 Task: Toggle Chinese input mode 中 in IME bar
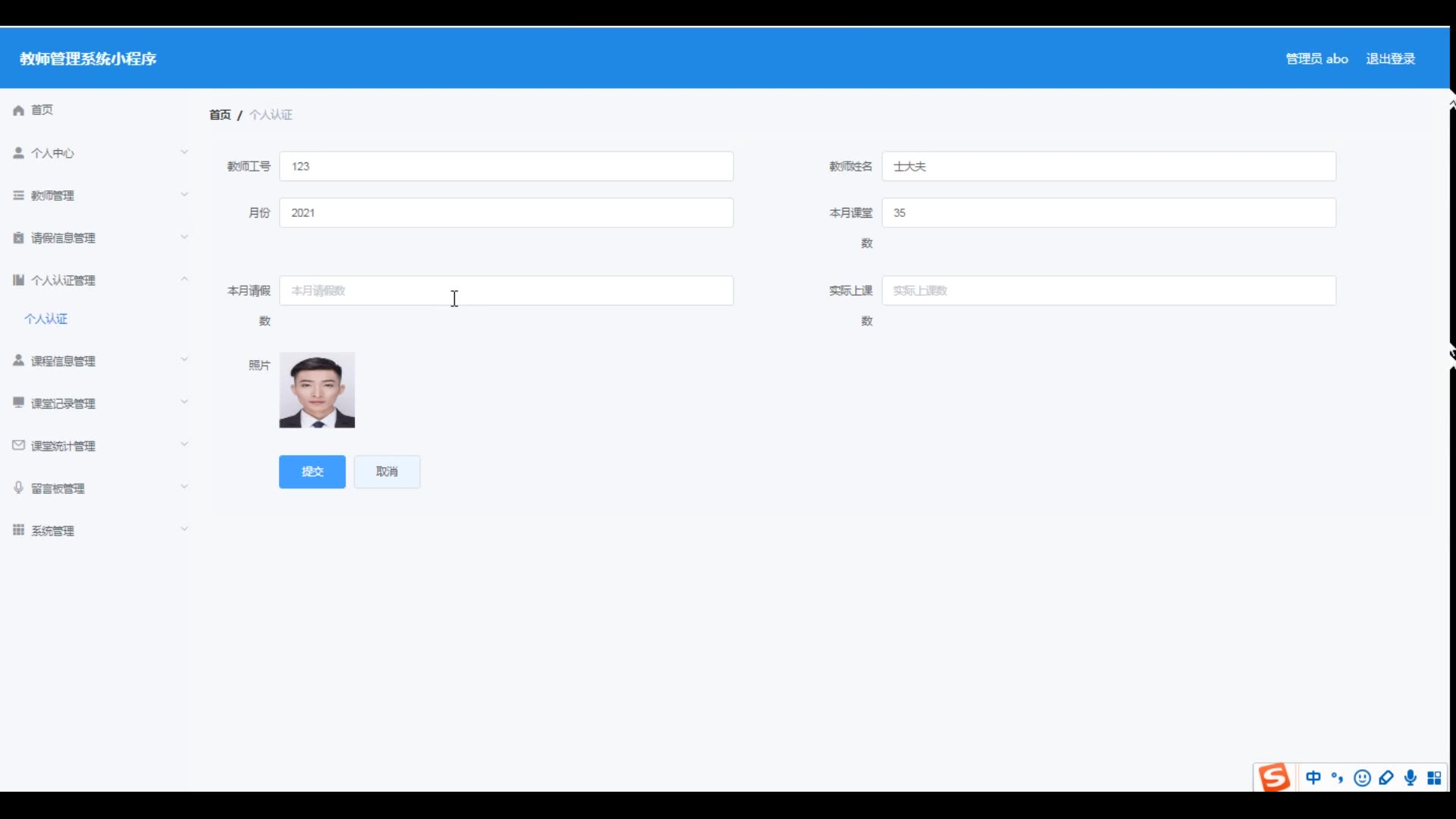[x=1313, y=778]
